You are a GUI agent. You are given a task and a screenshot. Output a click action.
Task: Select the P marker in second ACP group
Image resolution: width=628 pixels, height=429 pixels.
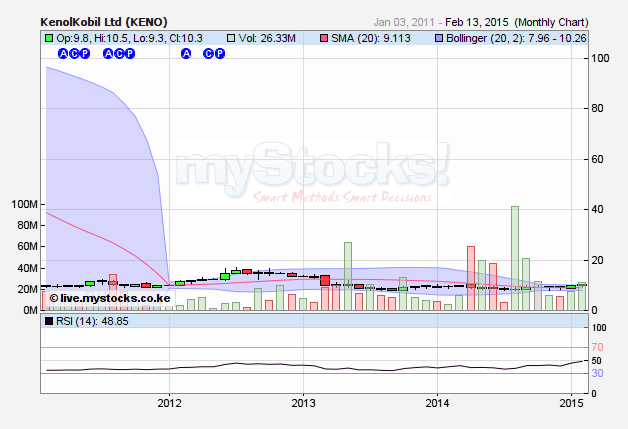point(130,54)
